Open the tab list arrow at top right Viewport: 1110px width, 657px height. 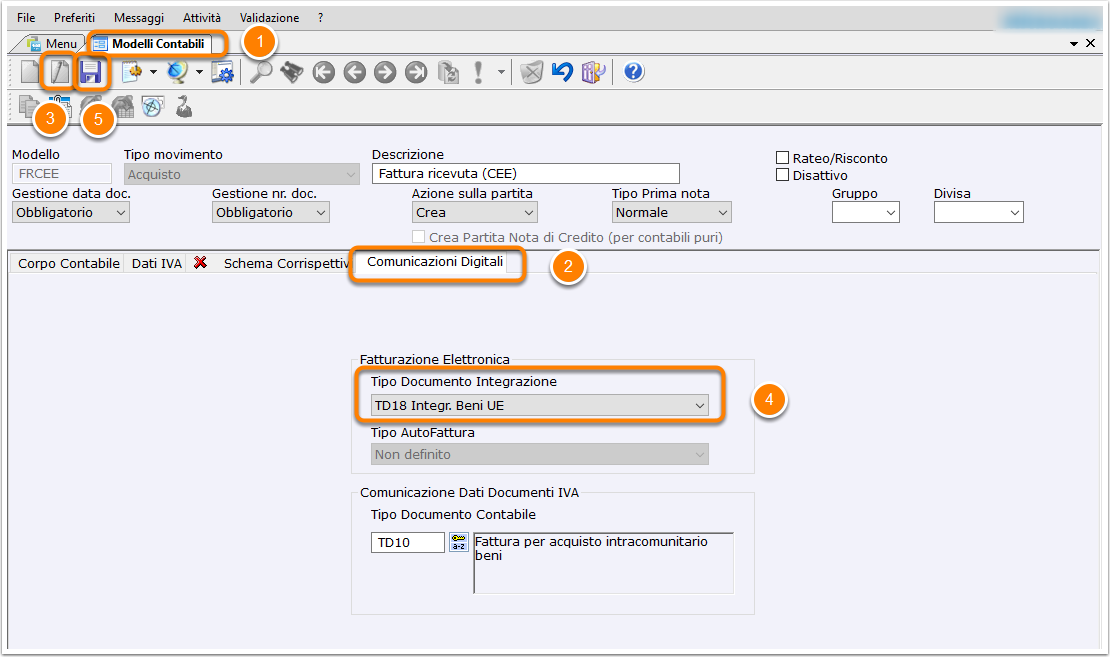click(x=1074, y=44)
